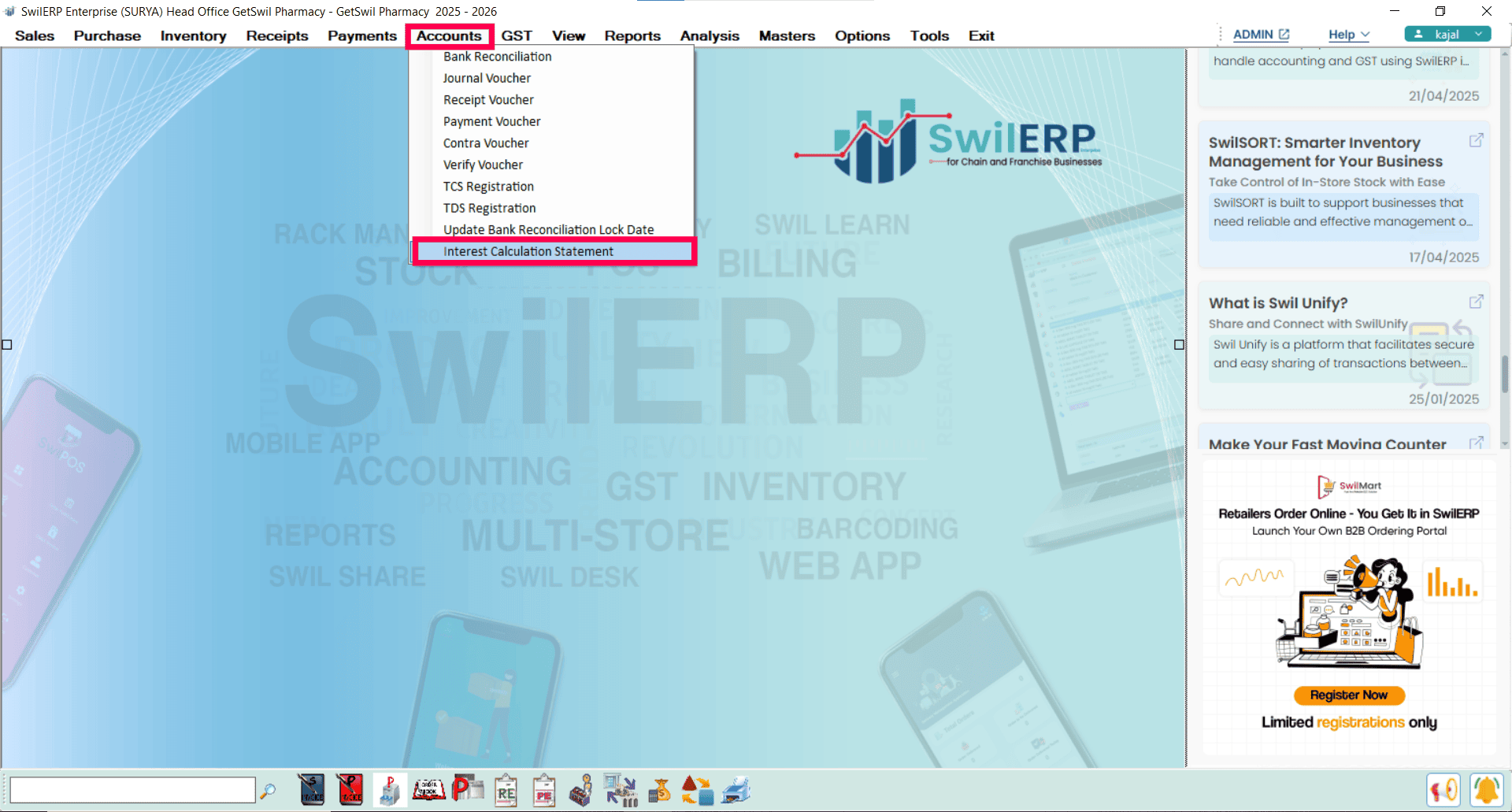
Task: Select Journal Voucher menu entry
Action: tap(551, 78)
